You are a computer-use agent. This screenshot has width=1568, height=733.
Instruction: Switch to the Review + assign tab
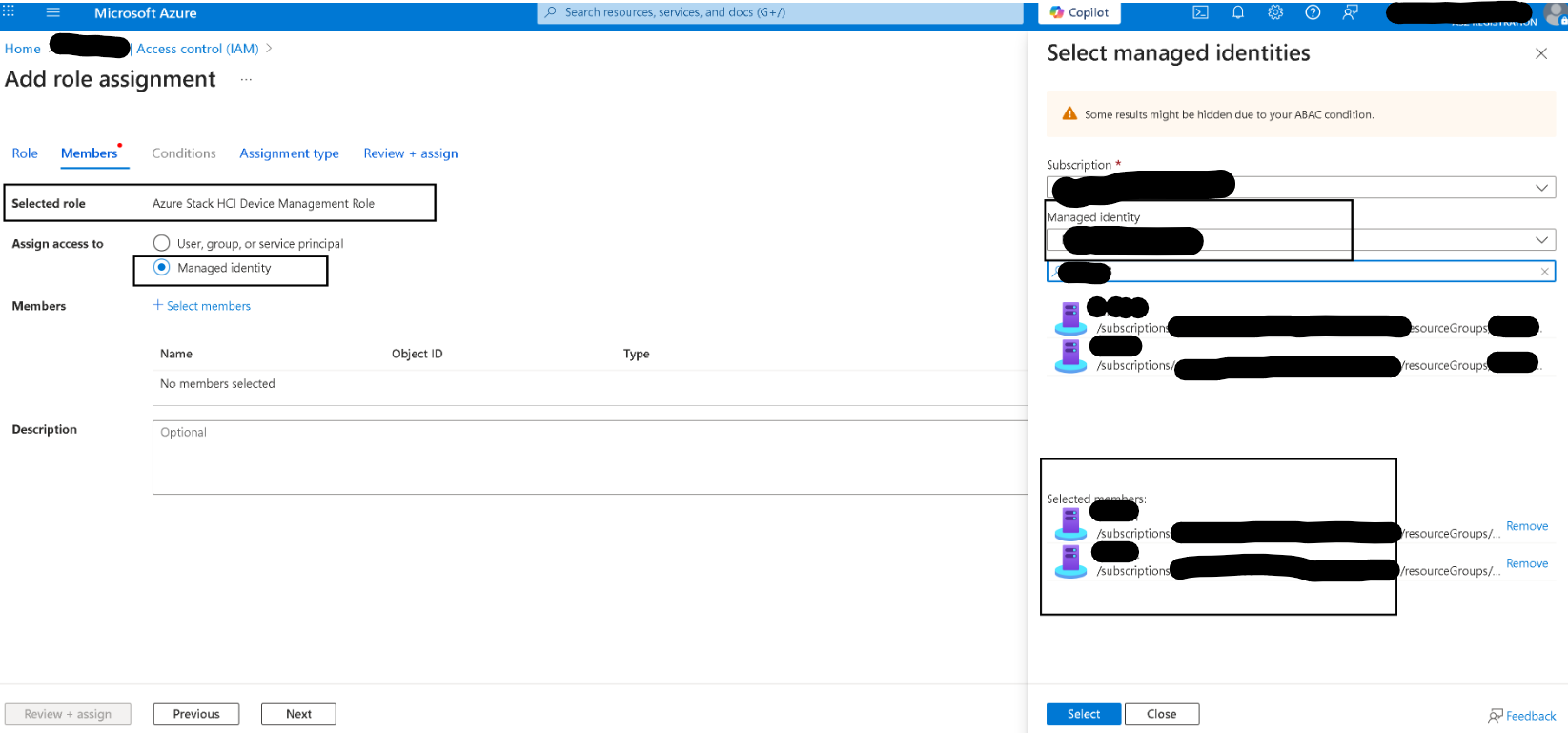(x=411, y=153)
